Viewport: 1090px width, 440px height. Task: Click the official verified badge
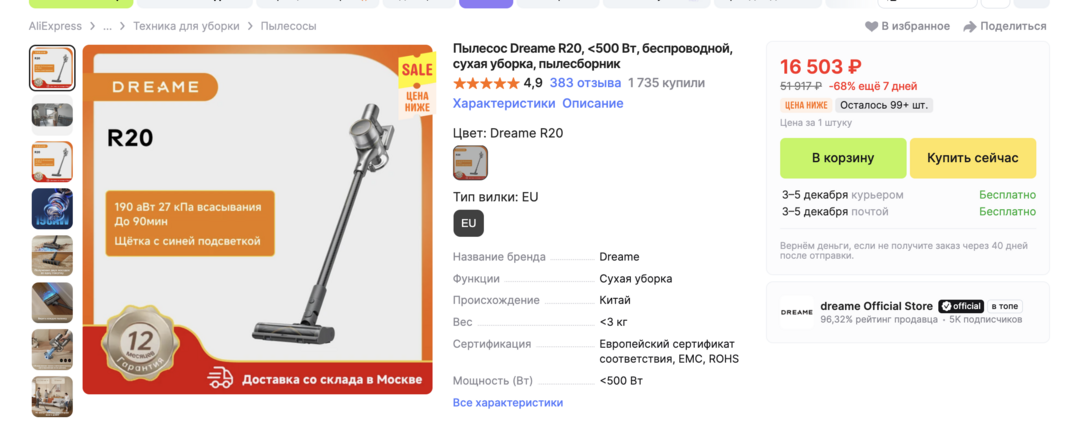pyautogui.click(x=961, y=306)
